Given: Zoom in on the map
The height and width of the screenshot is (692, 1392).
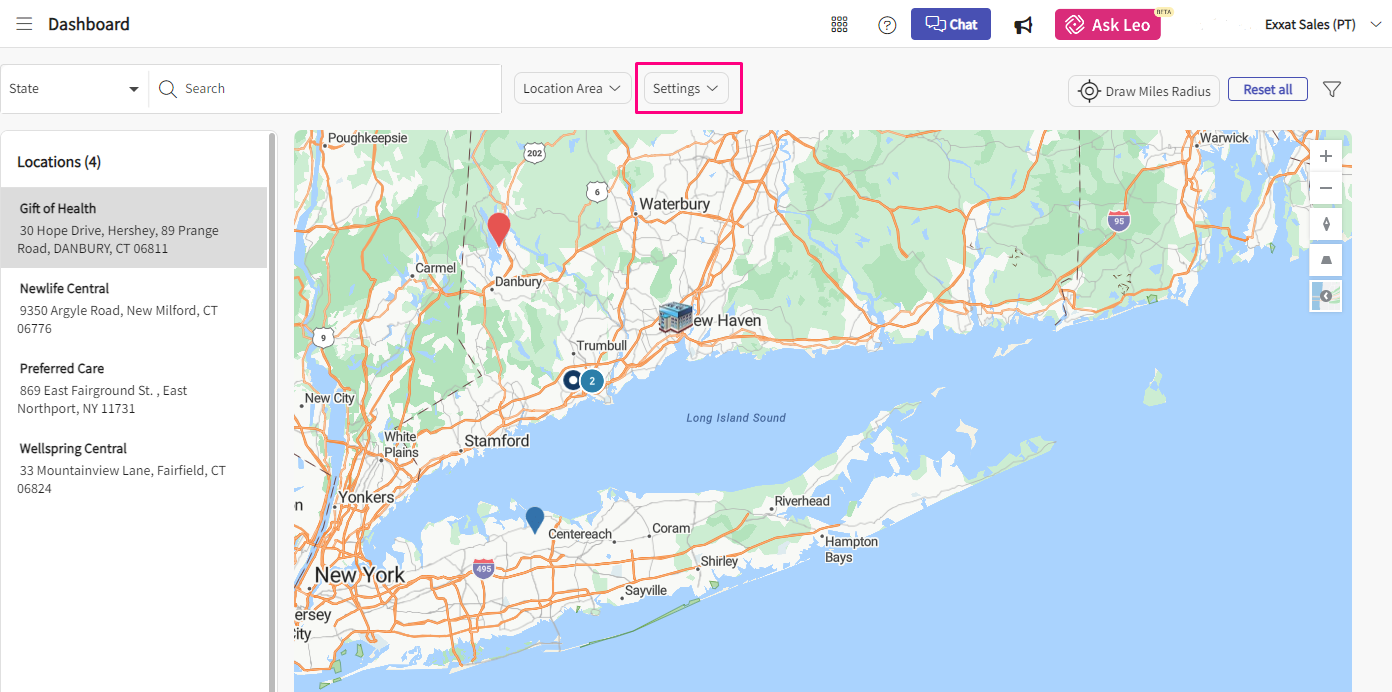Looking at the screenshot, I should click(1326, 156).
